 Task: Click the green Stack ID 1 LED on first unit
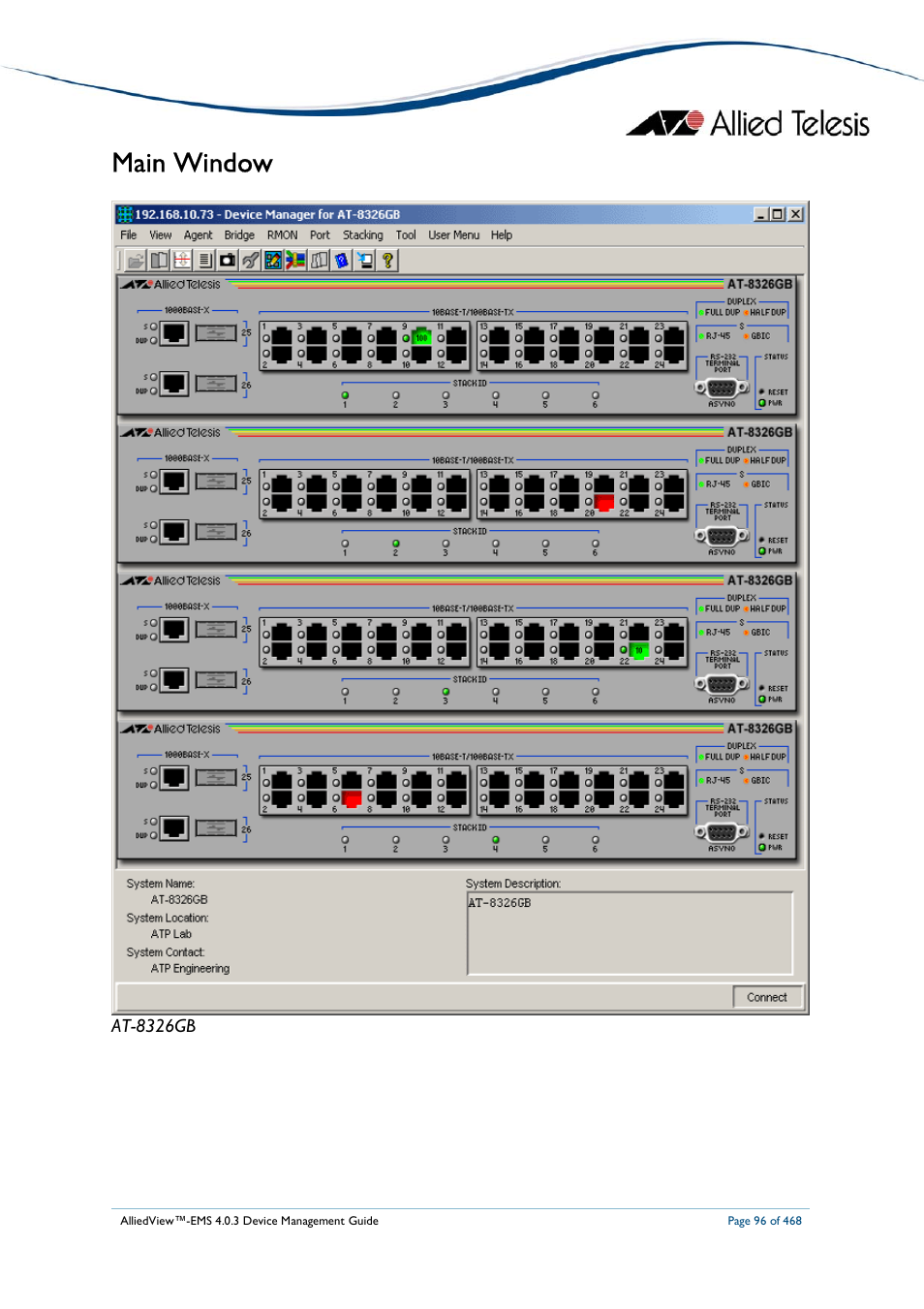click(x=345, y=395)
